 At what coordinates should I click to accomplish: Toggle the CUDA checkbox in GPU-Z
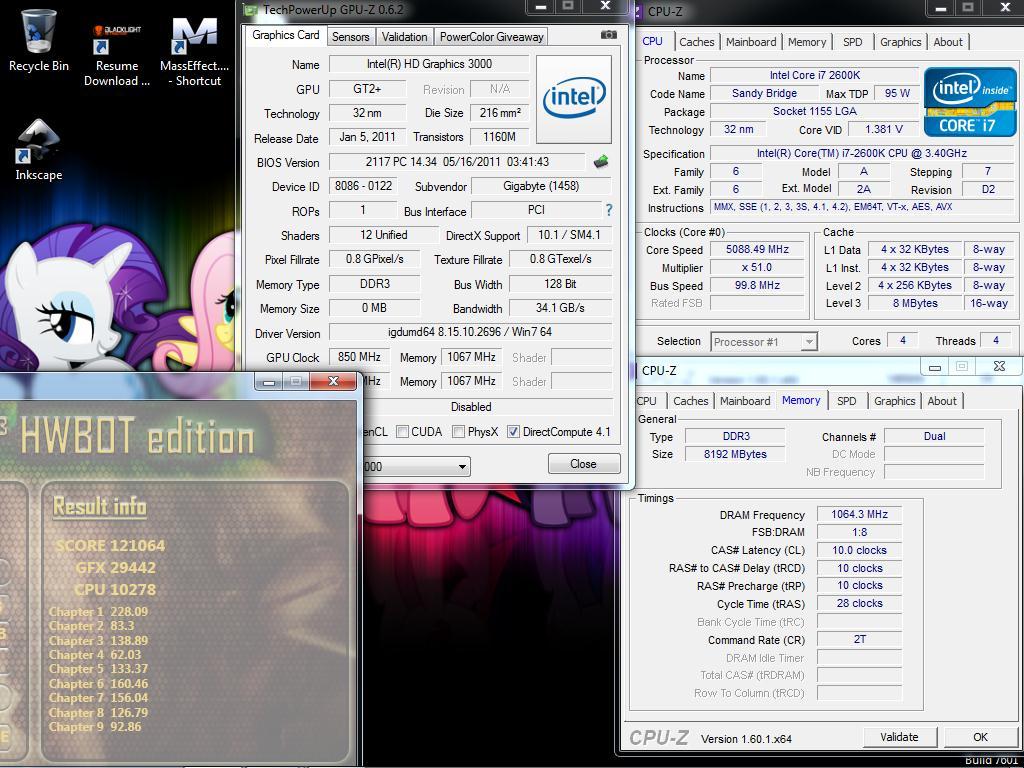402,432
